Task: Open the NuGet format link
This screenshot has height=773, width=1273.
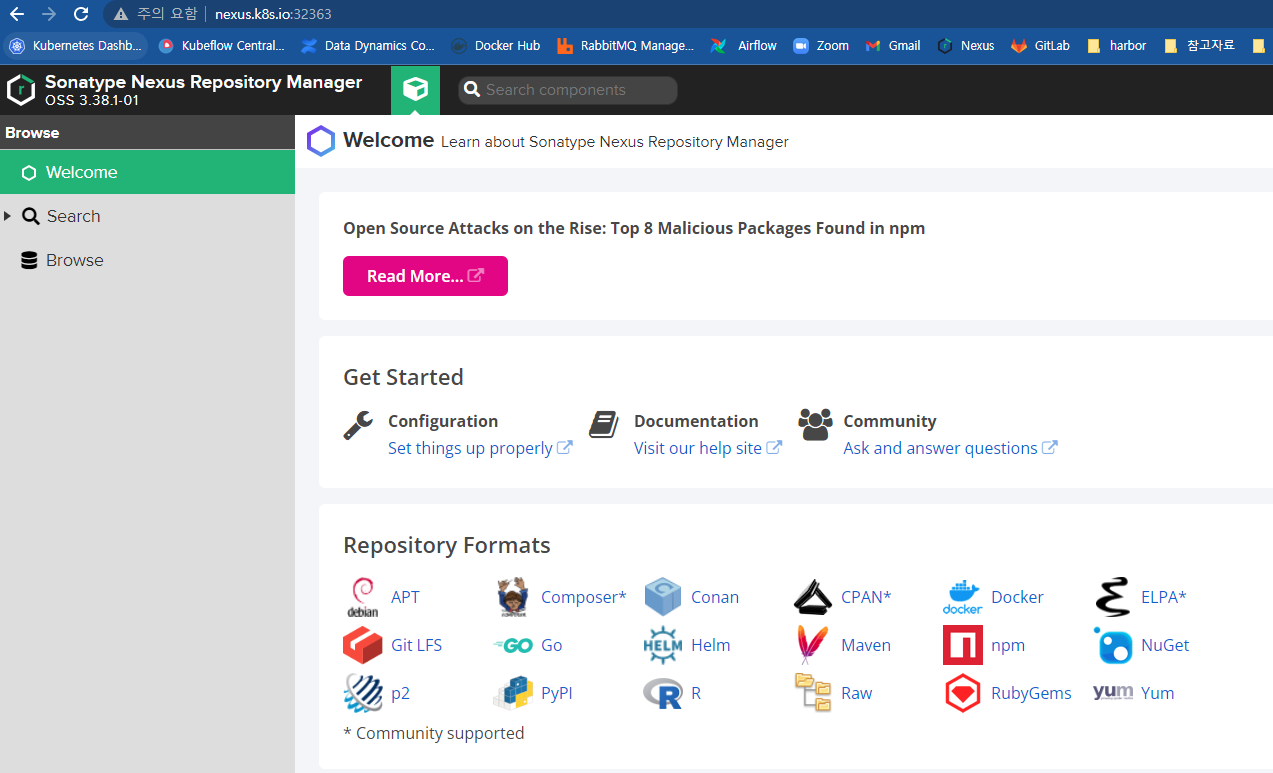Action: 1165,645
